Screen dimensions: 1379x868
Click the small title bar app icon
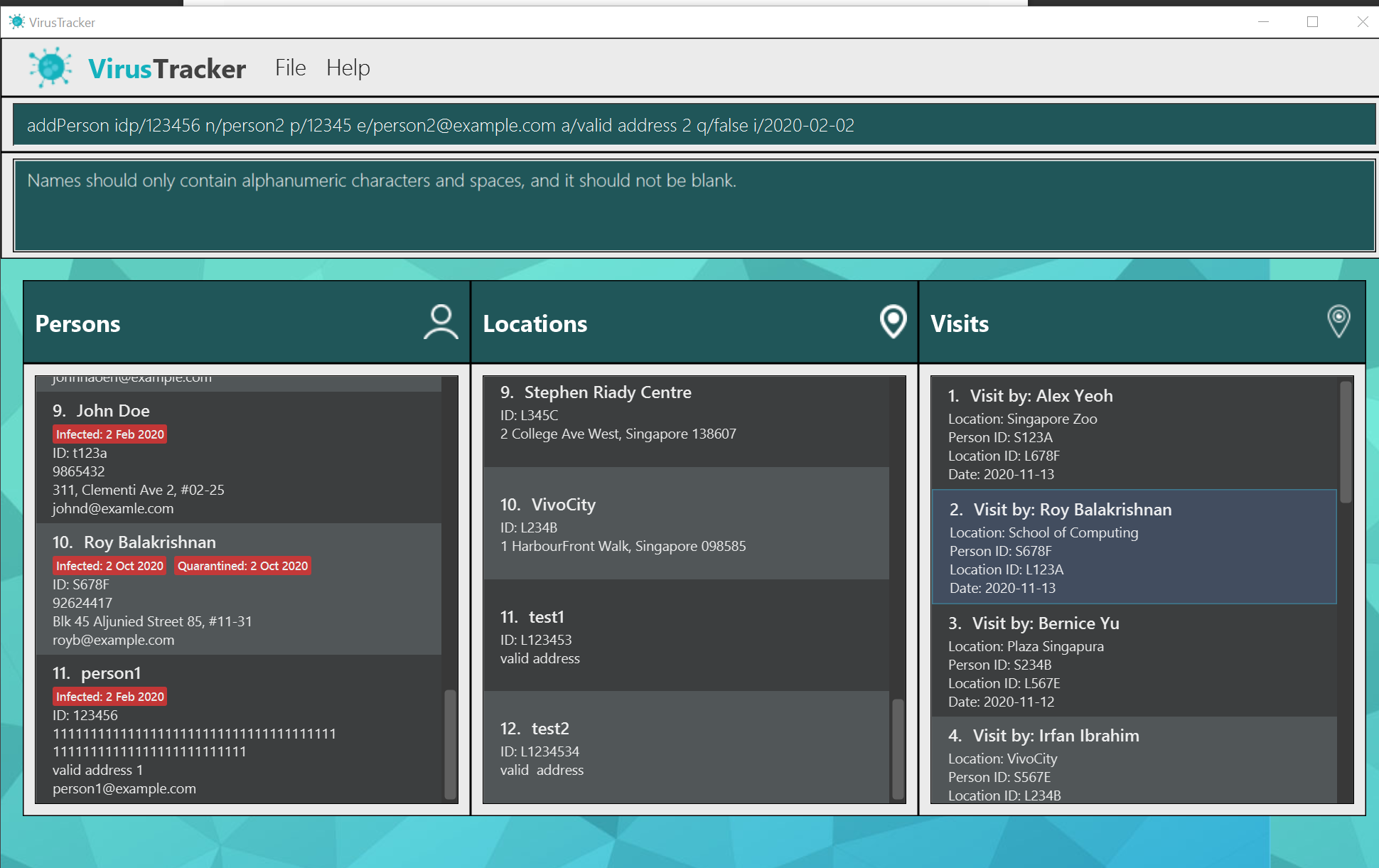16,22
